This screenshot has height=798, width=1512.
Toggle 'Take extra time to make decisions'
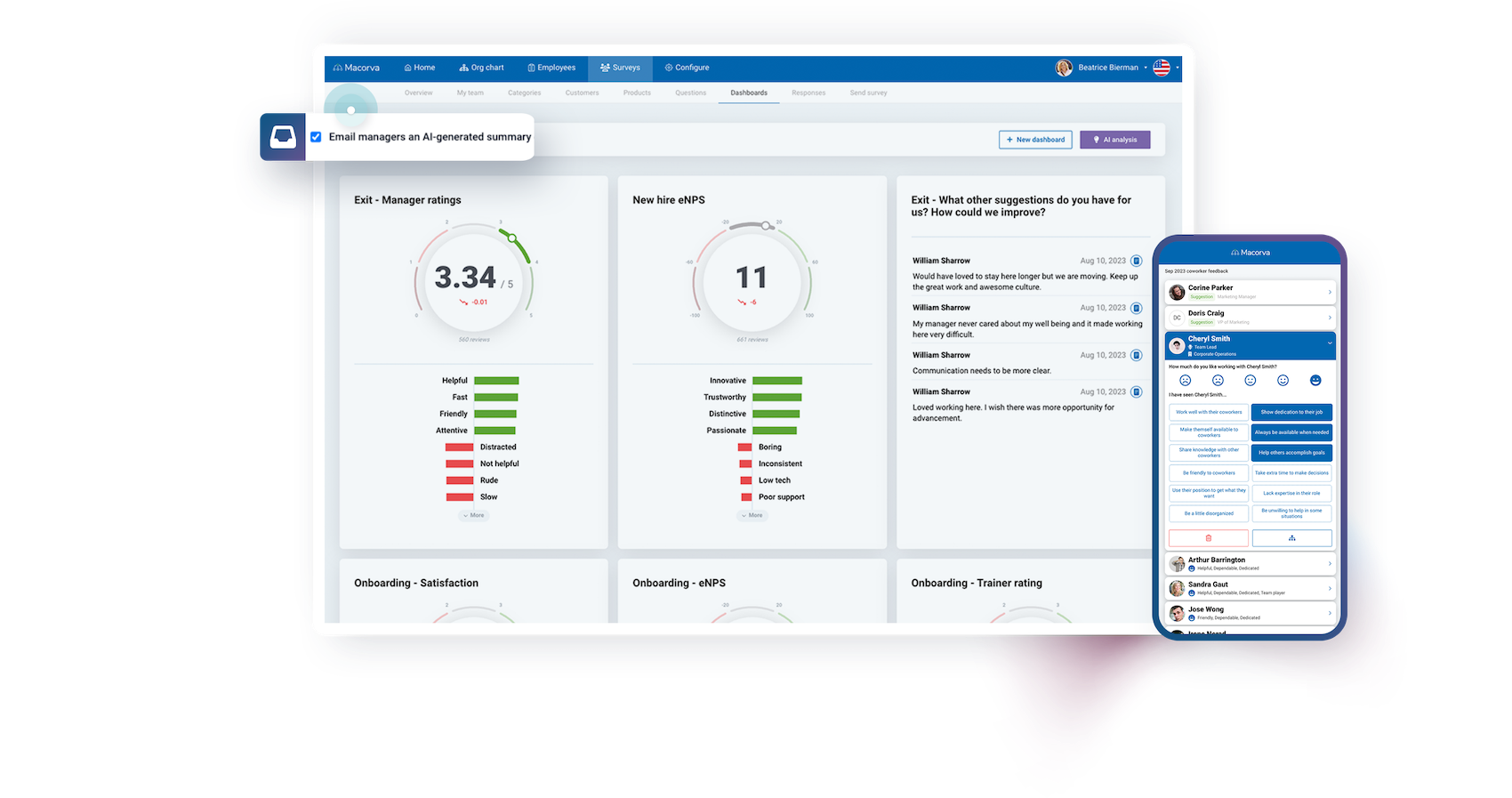tap(1291, 473)
